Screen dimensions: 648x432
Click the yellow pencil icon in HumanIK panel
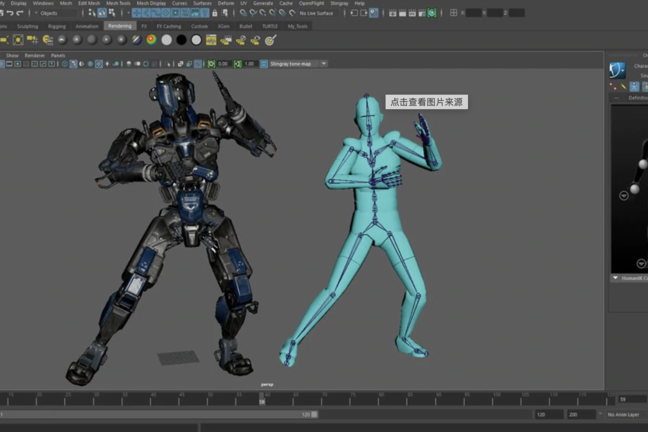pyautogui.click(x=623, y=86)
